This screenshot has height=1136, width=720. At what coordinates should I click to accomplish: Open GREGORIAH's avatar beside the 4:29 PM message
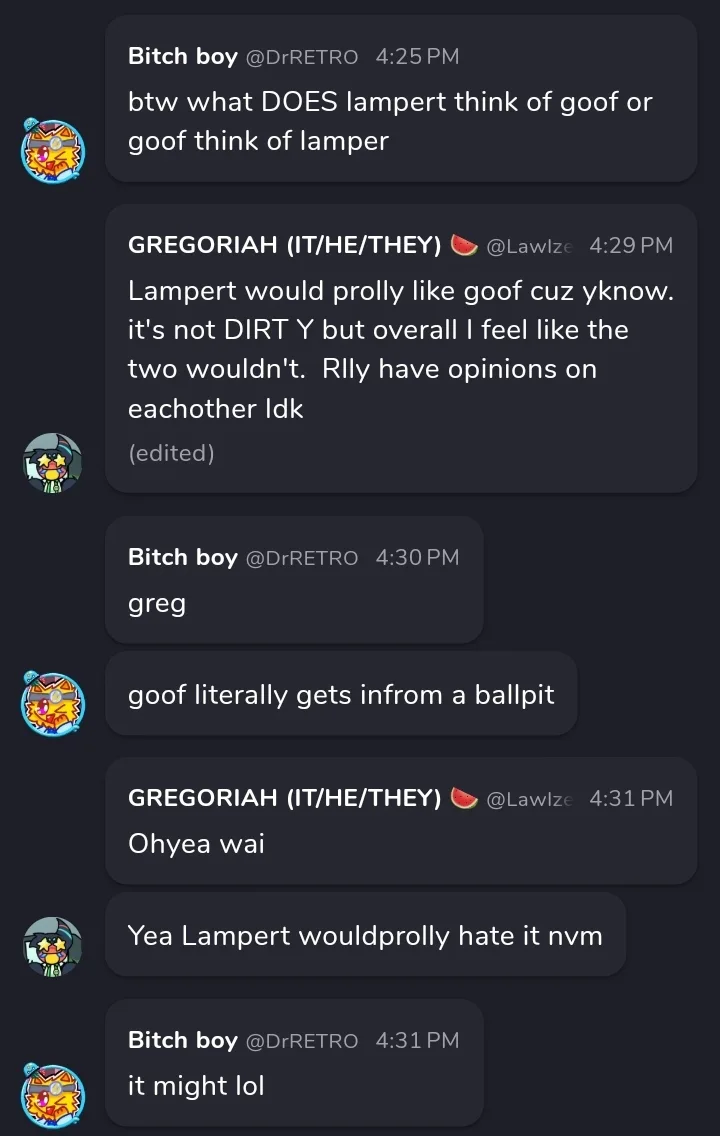point(52,464)
